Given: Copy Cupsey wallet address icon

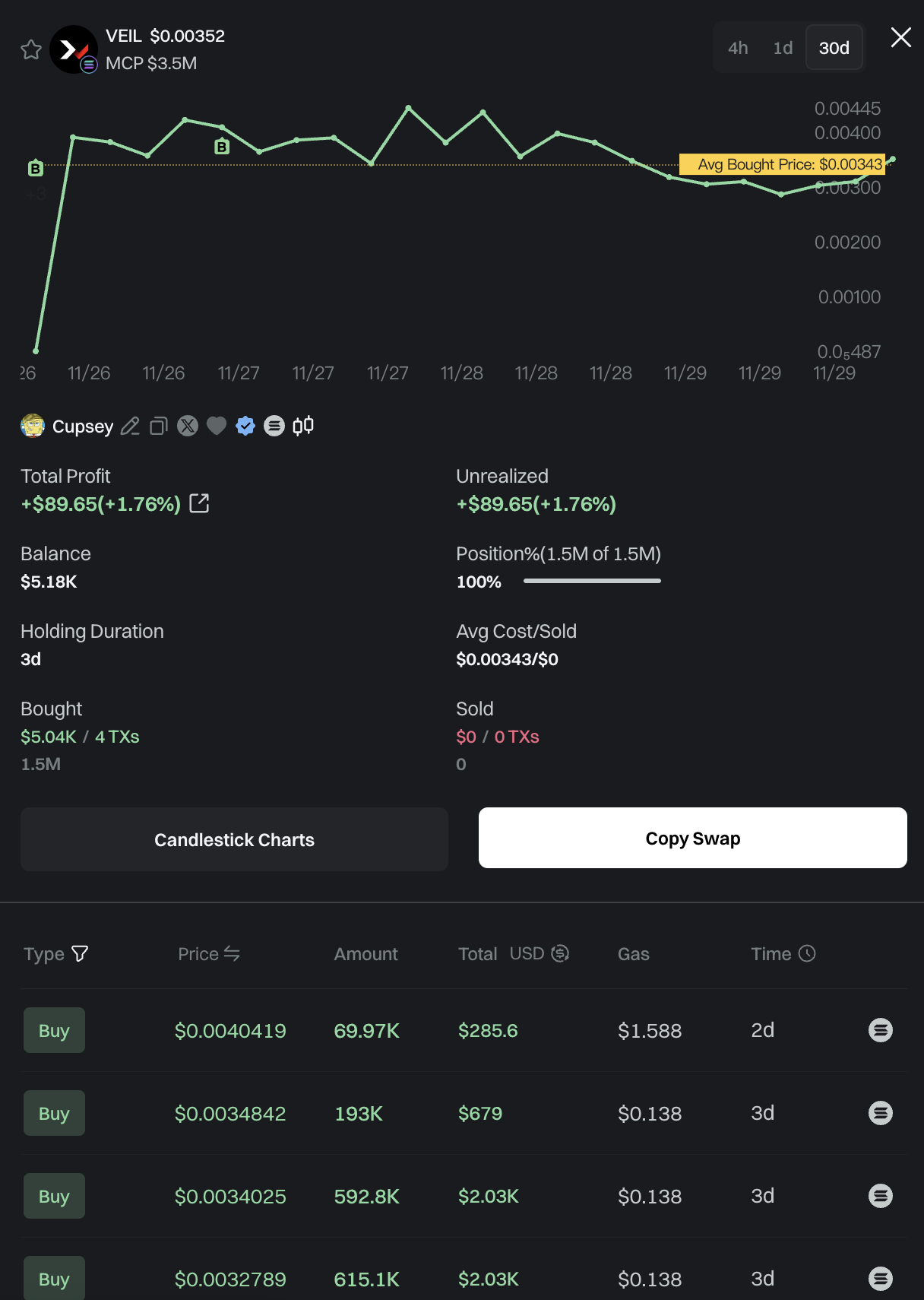Looking at the screenshot, I should [158, 426].
